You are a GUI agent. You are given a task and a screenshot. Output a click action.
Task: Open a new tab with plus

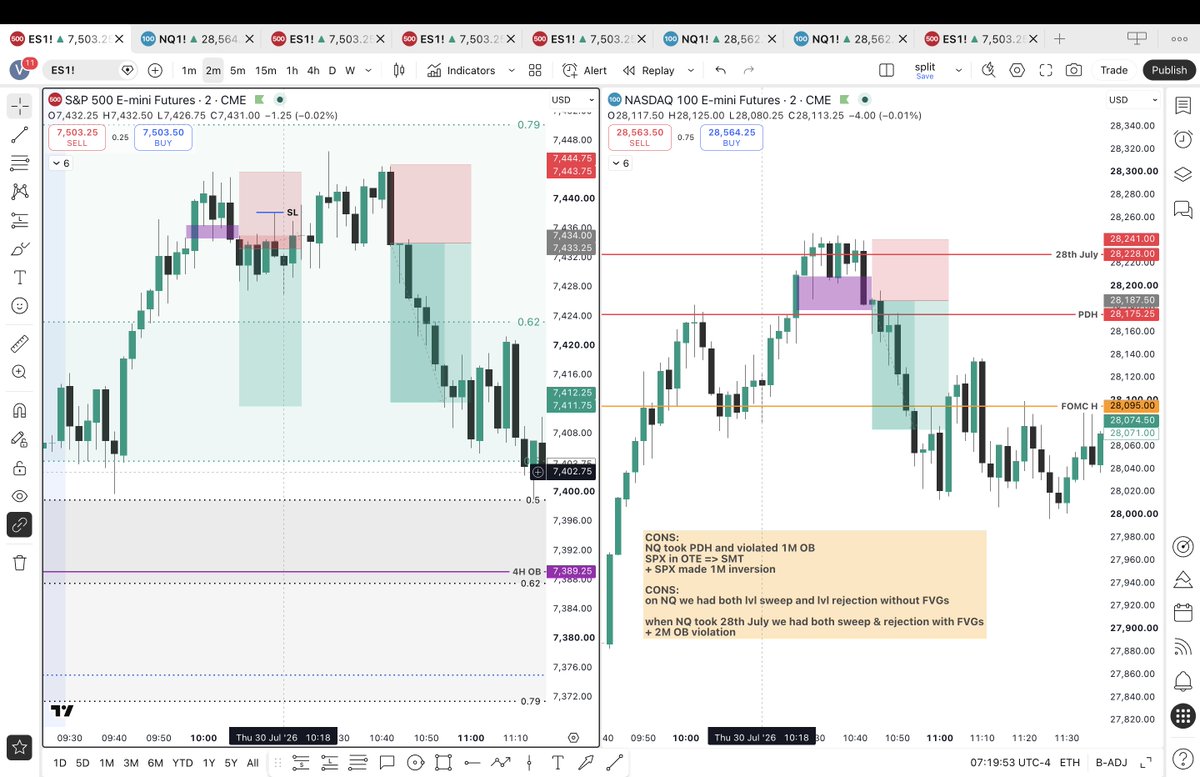[1059, 39]
